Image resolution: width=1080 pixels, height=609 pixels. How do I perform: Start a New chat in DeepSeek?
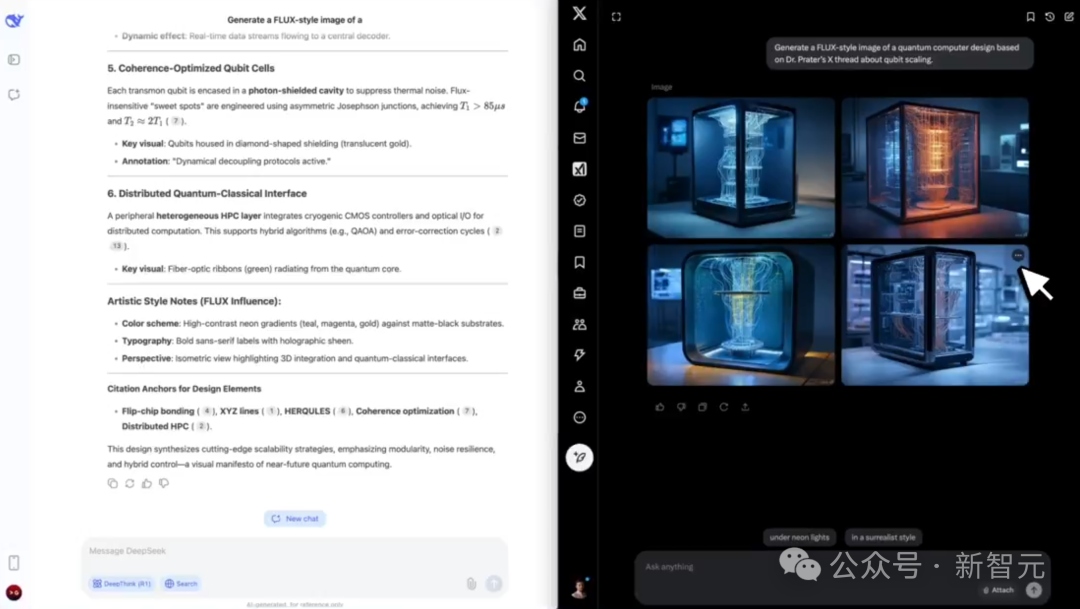pyautogui.click(x=295, y=519)
